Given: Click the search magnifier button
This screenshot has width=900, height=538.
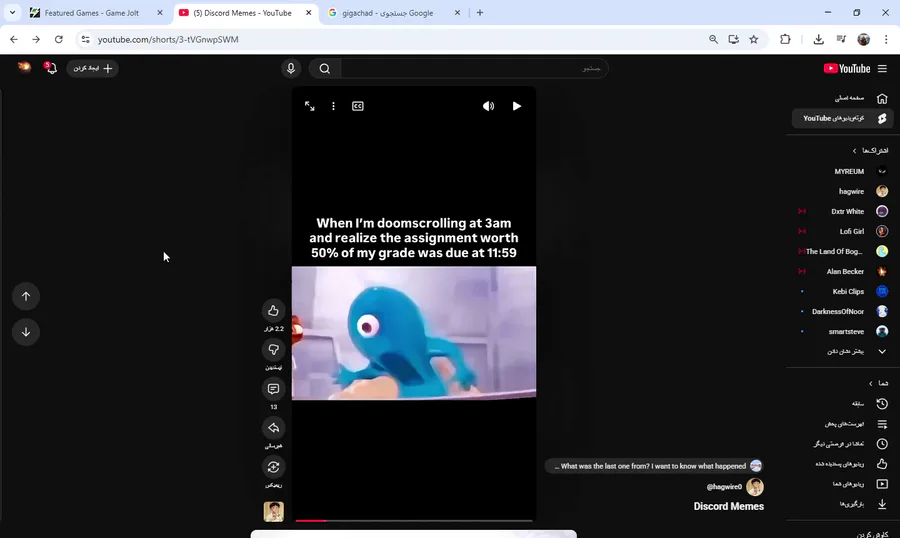Looking at the screenshot, I should [325, 69].
